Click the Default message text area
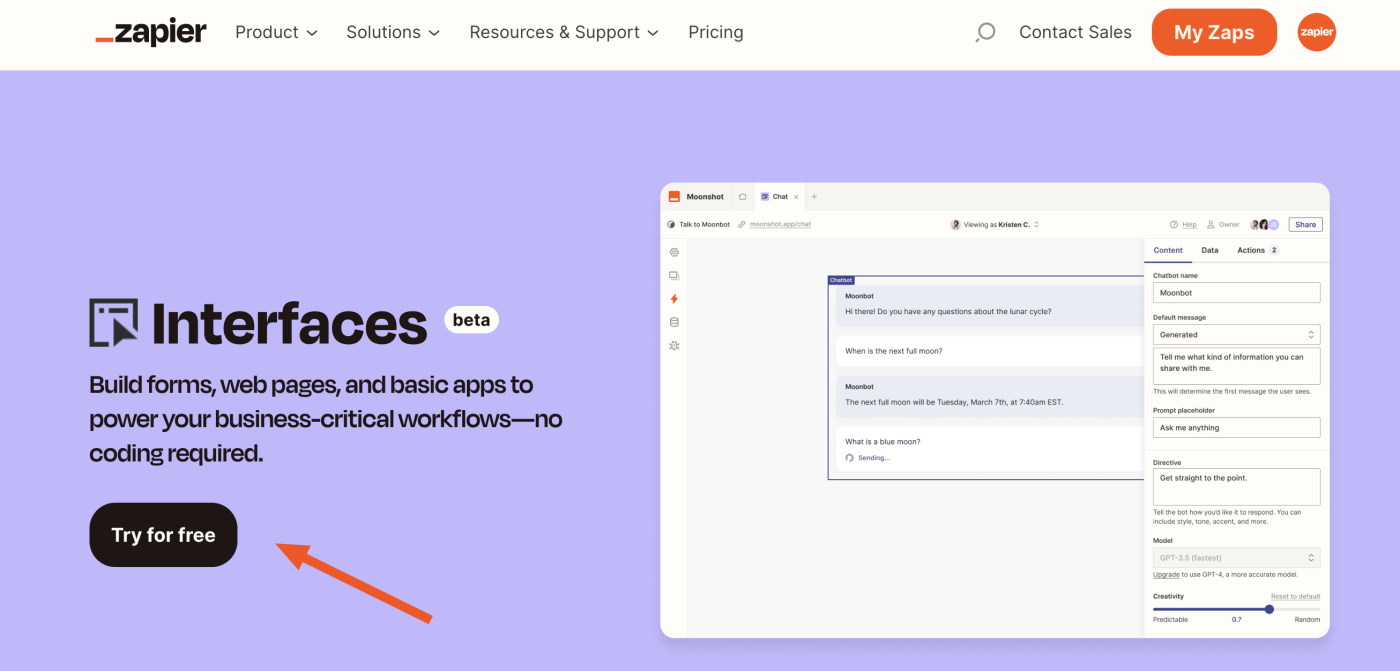Viewport: 1400px width, 671px height. [x=1236, y=366]
